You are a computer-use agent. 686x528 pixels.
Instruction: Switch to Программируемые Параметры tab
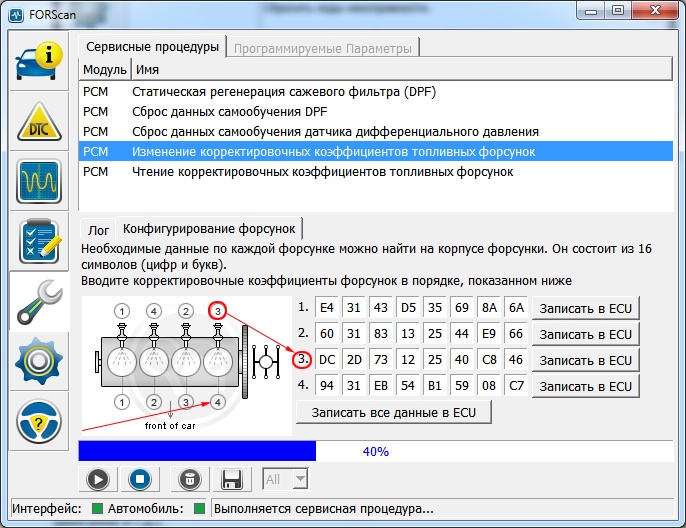323,48
